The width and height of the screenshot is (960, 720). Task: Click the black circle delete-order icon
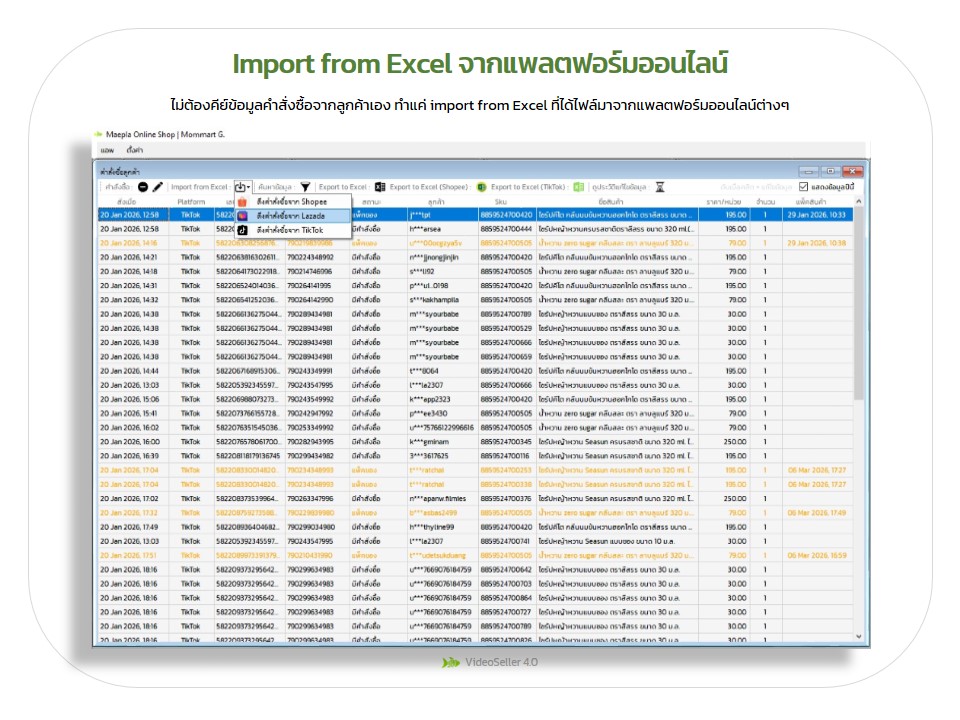143,187
